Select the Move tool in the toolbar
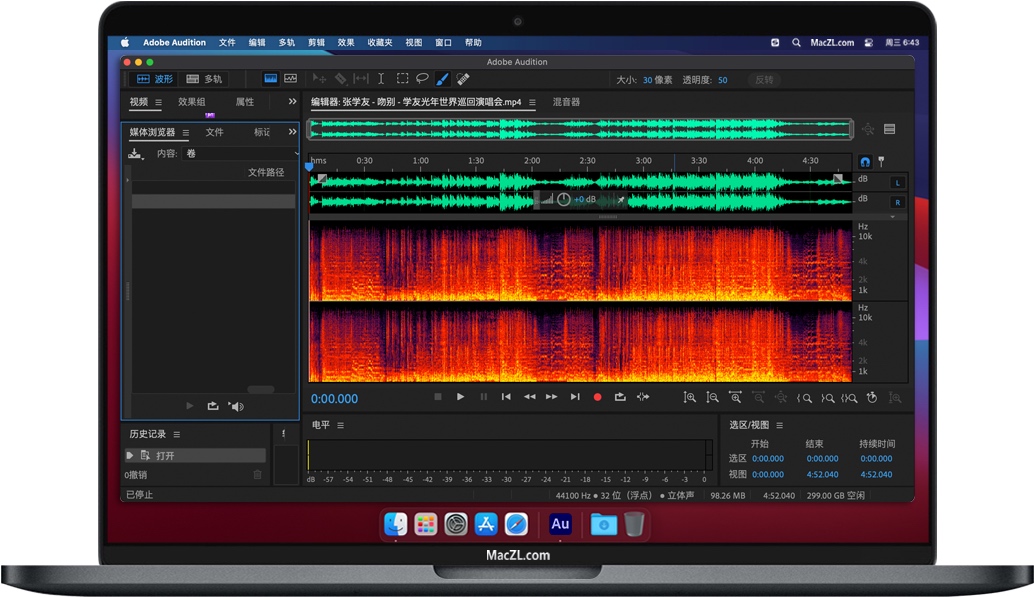The width and height of the screenshot is (1034, 597). pos(318,79)
